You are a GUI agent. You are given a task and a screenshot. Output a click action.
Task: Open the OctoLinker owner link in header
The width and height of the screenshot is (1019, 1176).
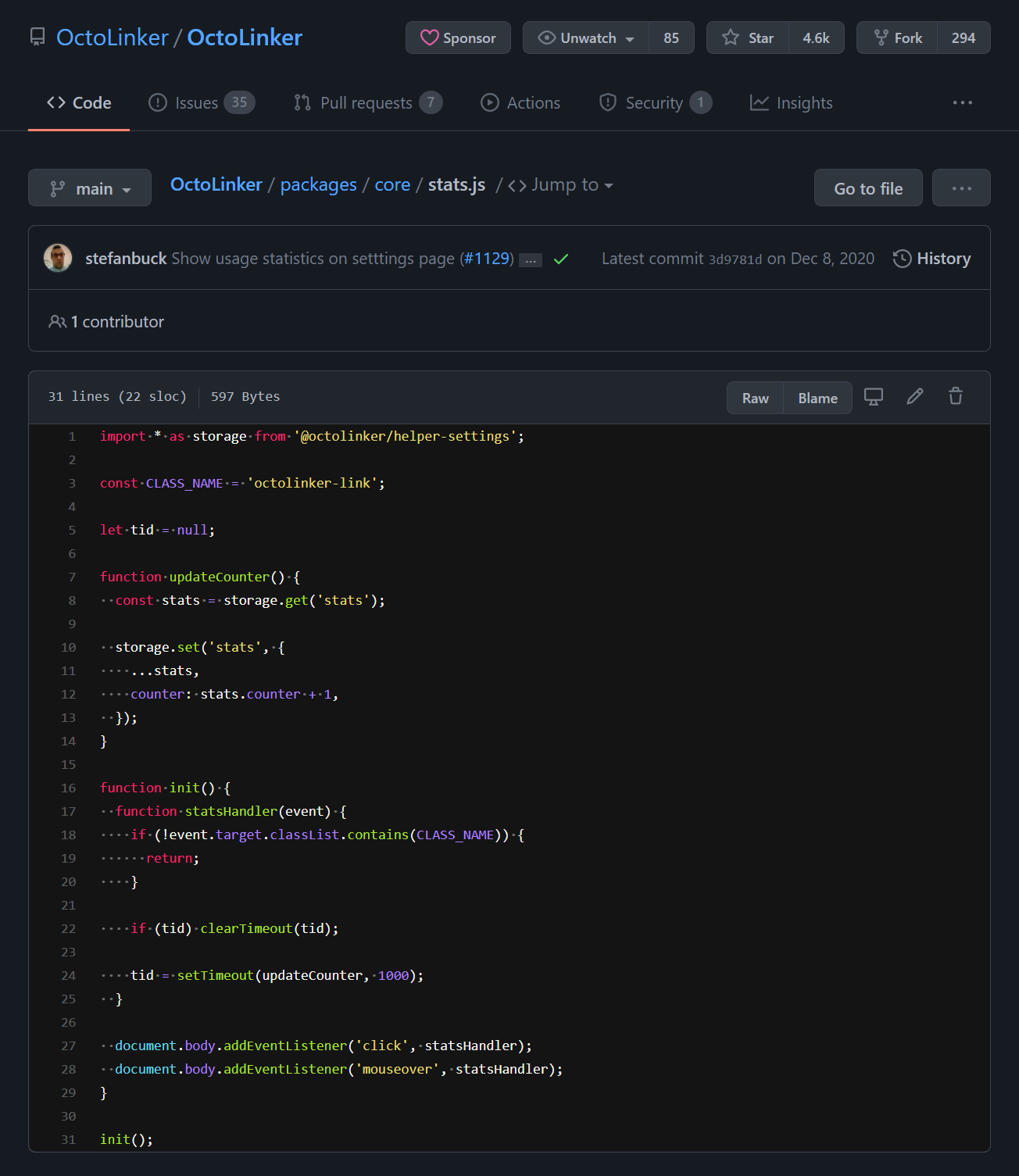(x=113, y=38)
